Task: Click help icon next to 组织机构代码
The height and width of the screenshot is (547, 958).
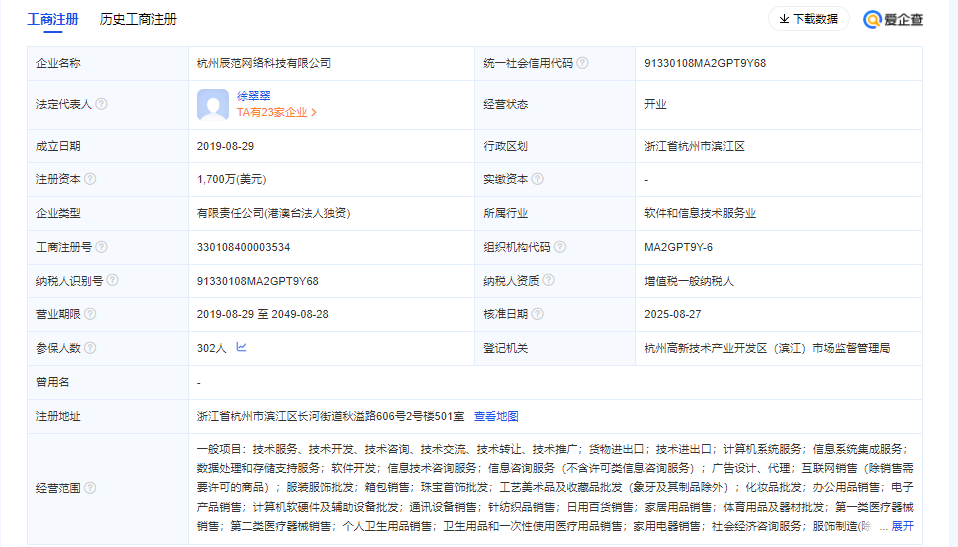Action: [x=560, y=246]
